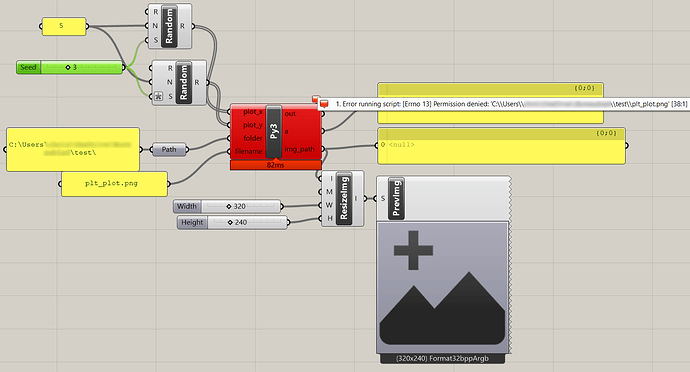Click the M input on ResizeImg
The height and width of the screenshot is (372, 690).
pos(329,192)
